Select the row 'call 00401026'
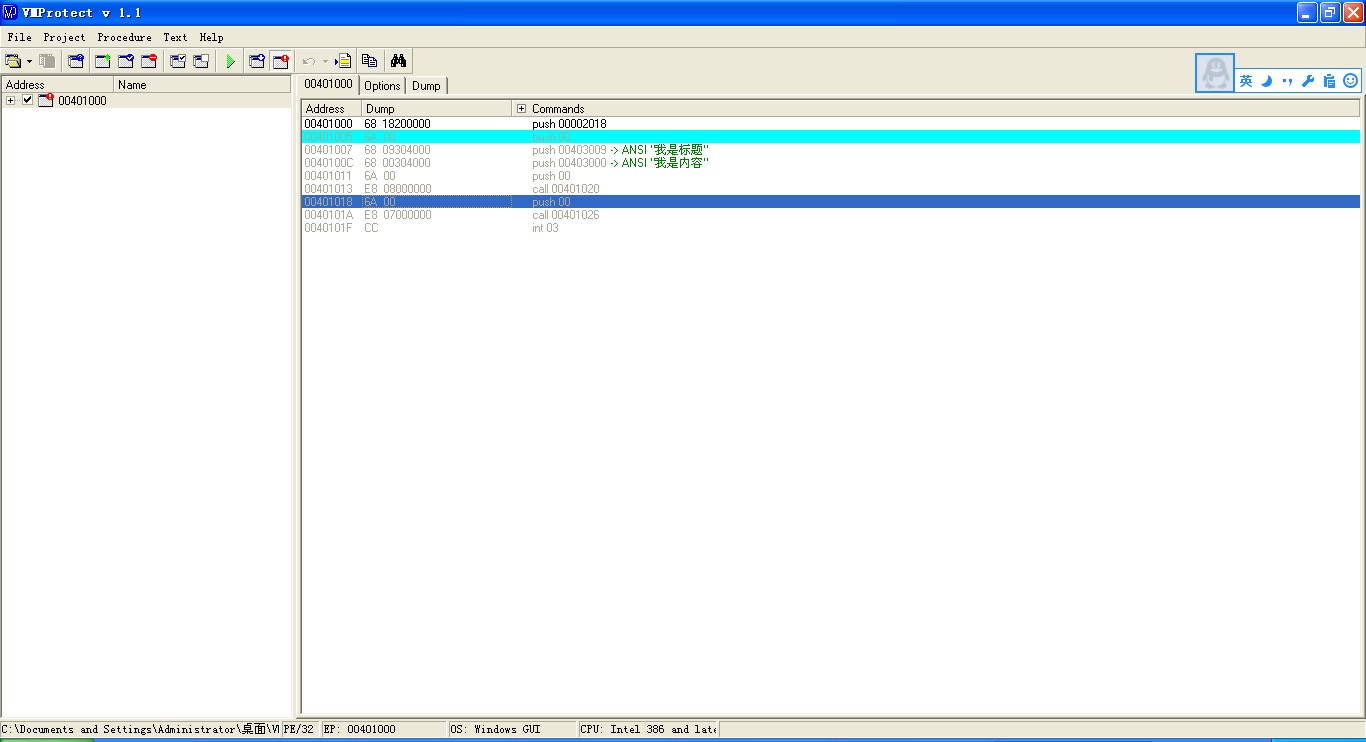Viewport: 1366px width, 742px height. [831, 215]
